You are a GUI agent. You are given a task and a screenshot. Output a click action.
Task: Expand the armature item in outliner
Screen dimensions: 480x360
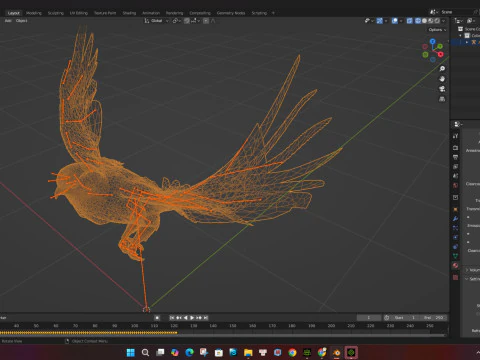coord(467,42)
